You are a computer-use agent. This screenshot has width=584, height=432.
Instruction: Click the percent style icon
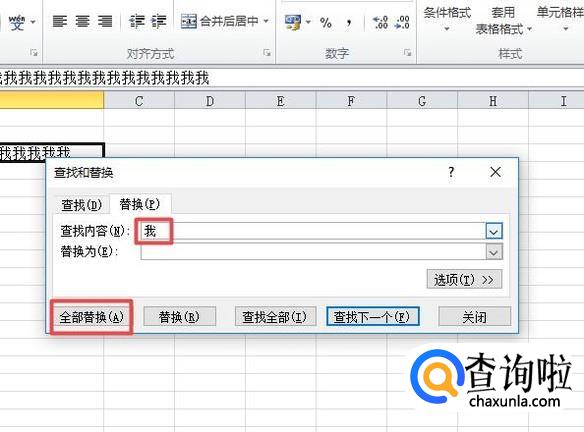[326, 22]
